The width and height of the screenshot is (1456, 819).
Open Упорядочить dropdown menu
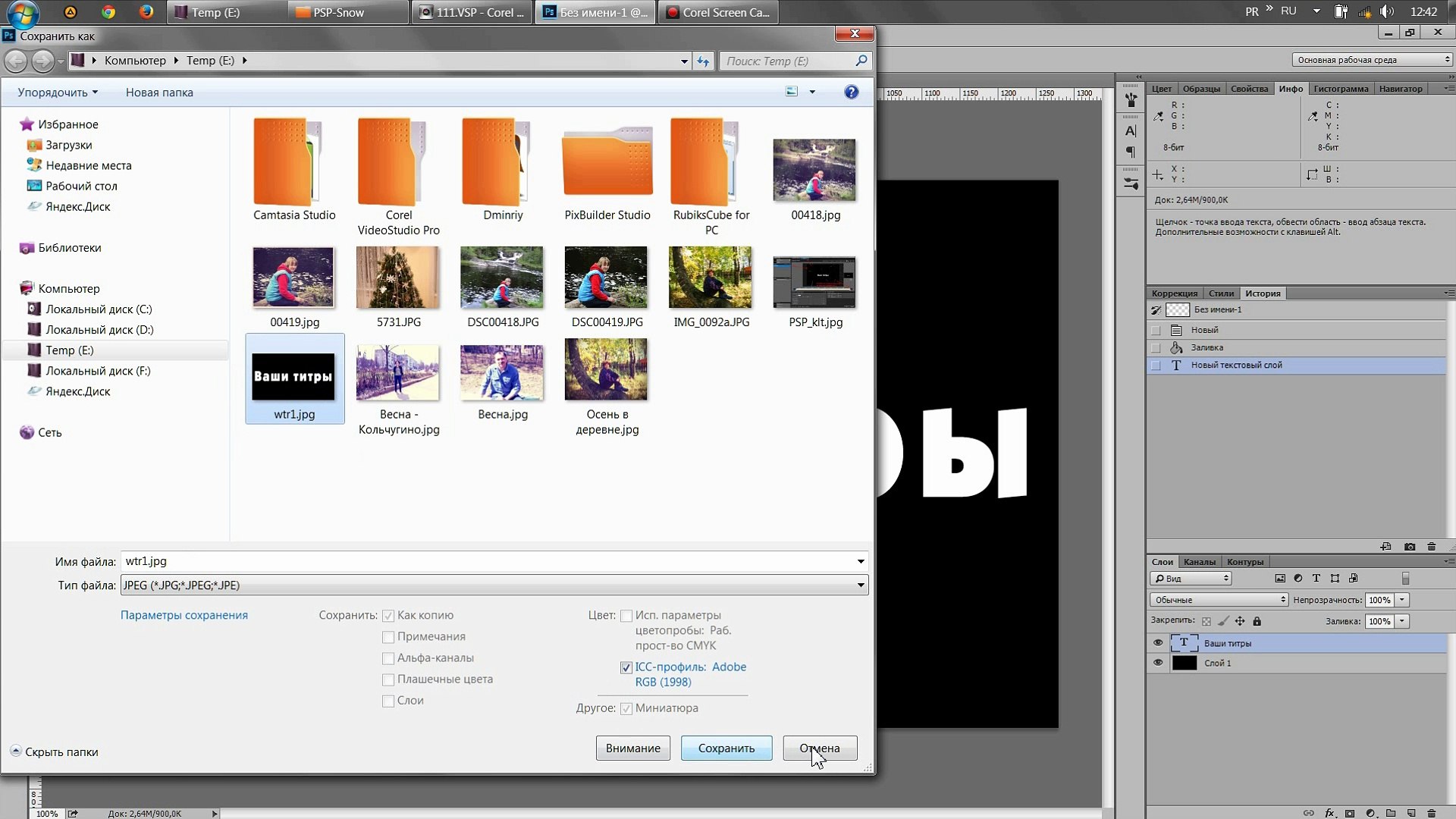[58, 93]
